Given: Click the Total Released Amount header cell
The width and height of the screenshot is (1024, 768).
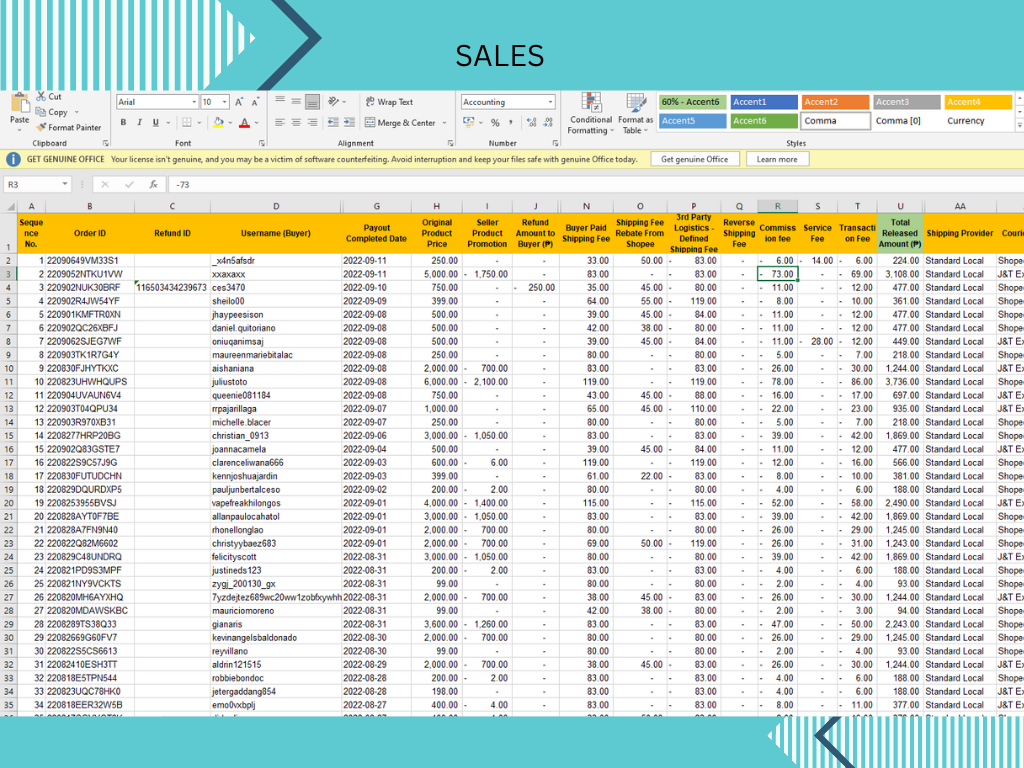Looking at the screenshot, I should coord(900,233).
